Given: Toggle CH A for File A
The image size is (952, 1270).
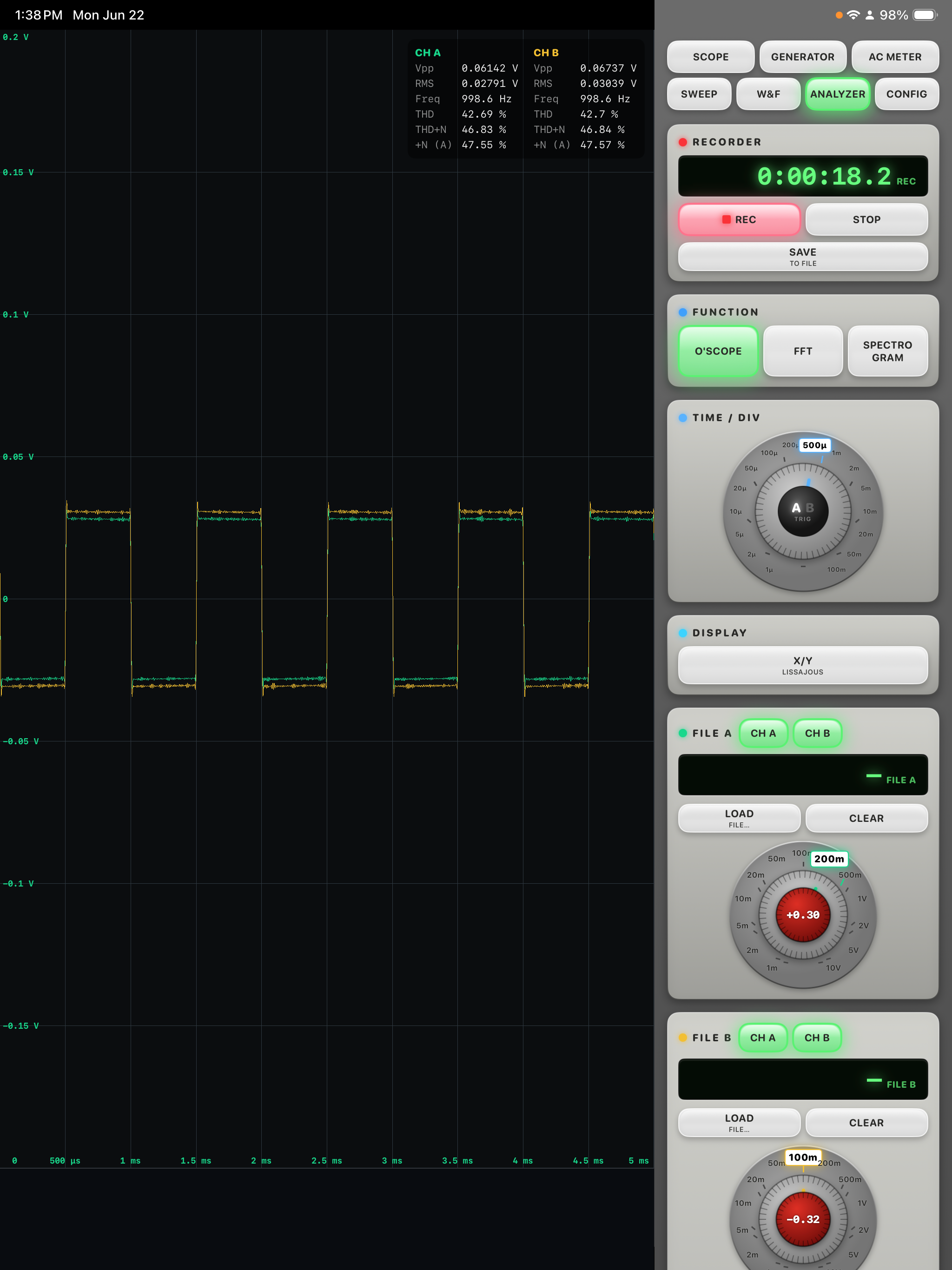Looking at the screenshot, I should (763, 733).
